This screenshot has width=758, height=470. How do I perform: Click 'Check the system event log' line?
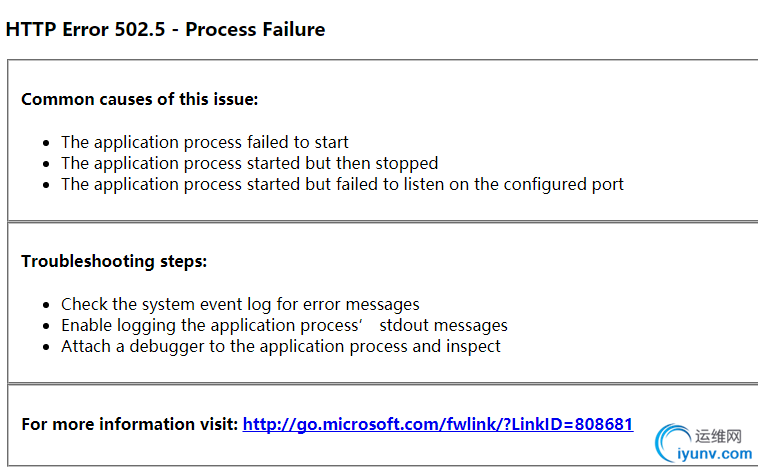[x=240, y=304]
